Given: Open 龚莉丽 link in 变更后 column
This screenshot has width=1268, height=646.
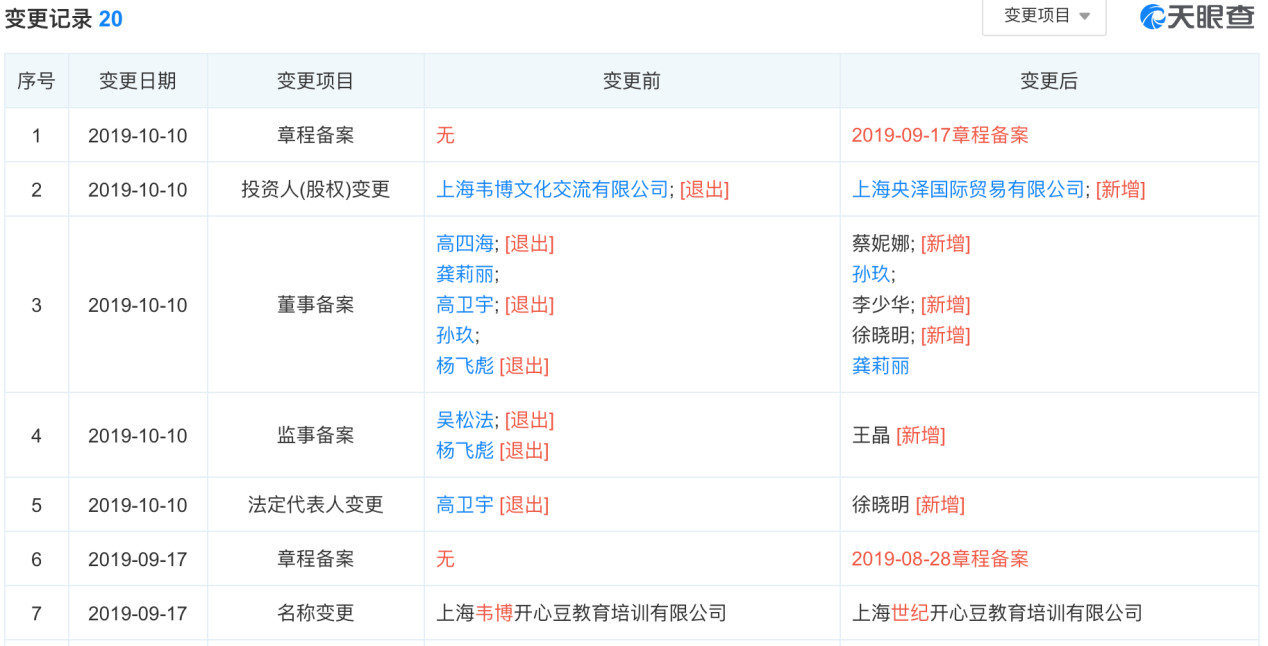Looking at the screenshot, I should tap(881, 366).
